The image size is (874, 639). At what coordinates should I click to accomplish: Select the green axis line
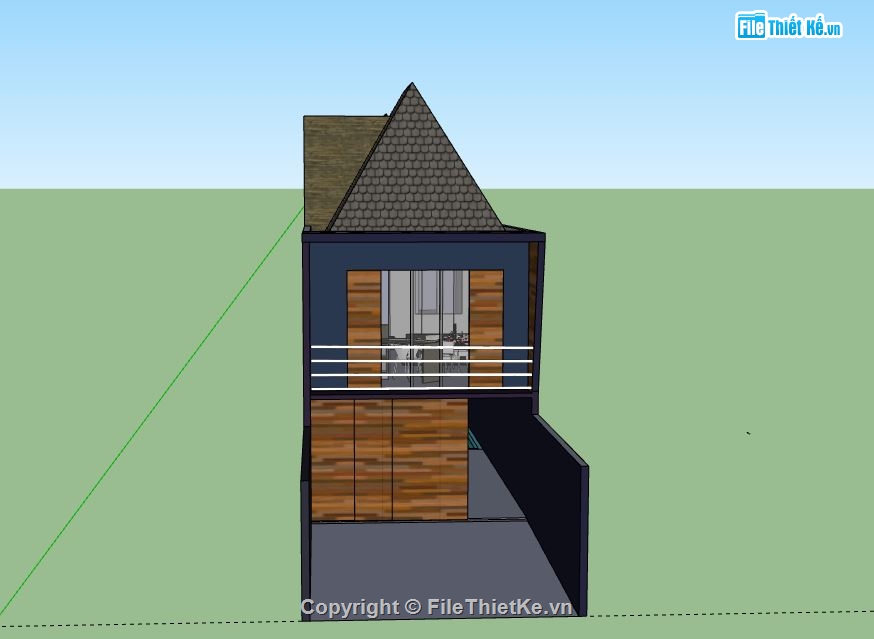coord(152,412)
